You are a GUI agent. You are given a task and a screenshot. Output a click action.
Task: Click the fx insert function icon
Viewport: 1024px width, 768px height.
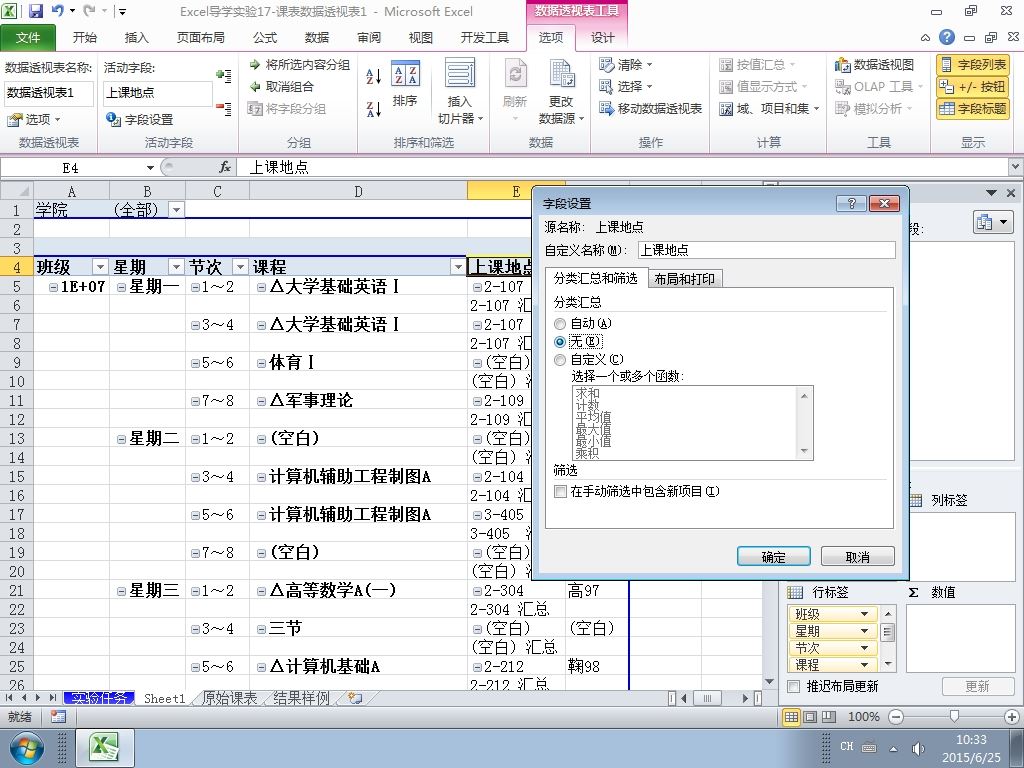225,168
